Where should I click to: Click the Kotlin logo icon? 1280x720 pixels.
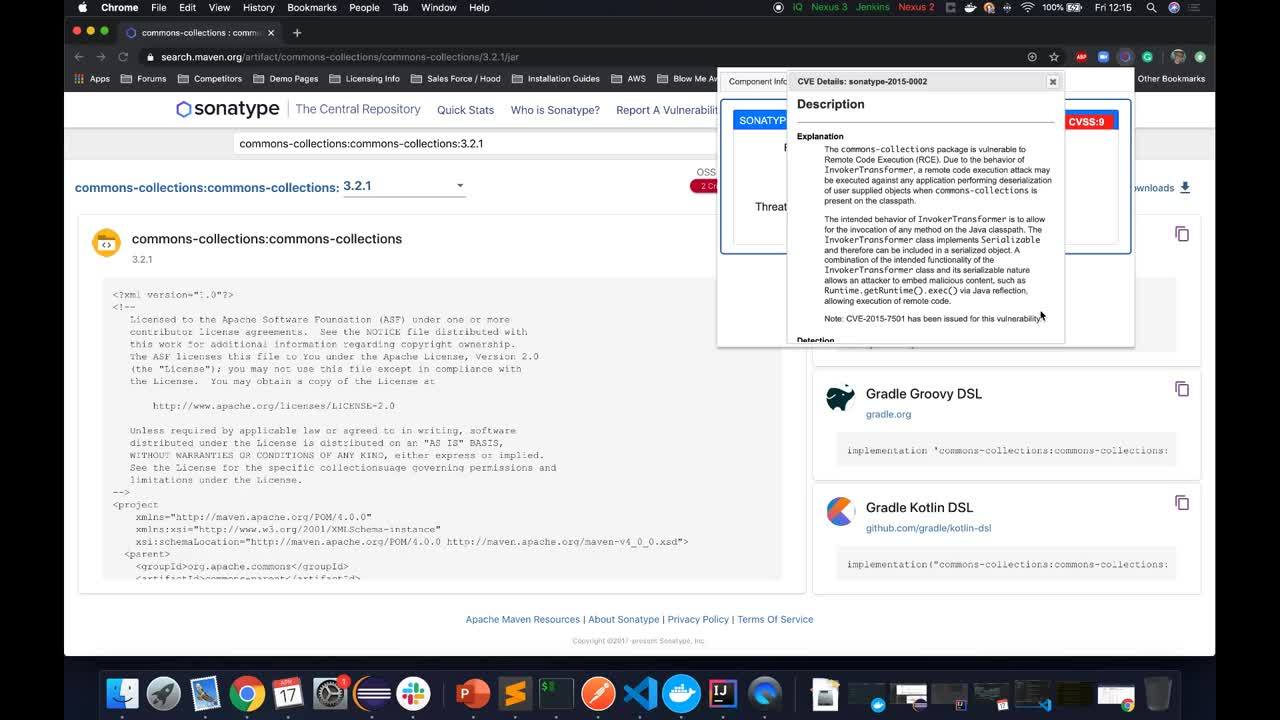[x=840, y=512]
